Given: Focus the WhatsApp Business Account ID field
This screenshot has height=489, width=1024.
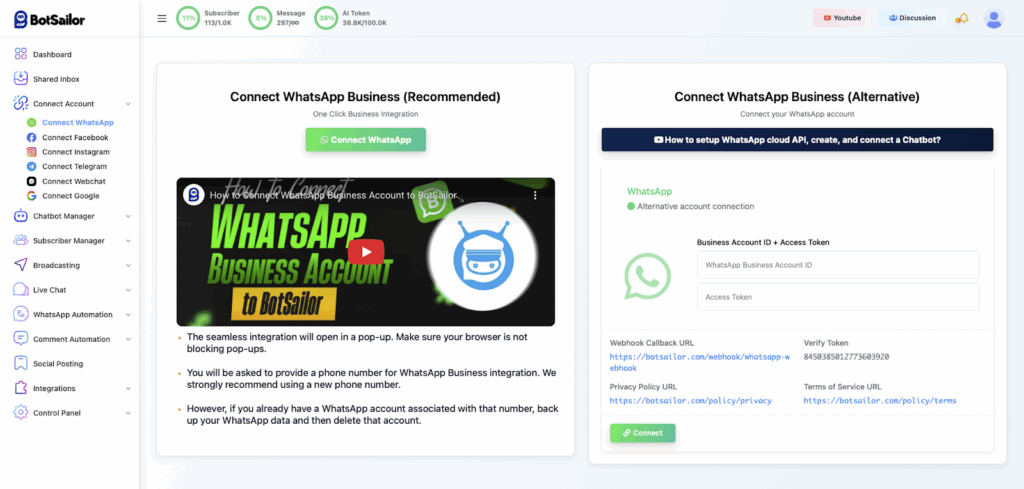Looking at the screenshot, I should [x=838, y=265].
